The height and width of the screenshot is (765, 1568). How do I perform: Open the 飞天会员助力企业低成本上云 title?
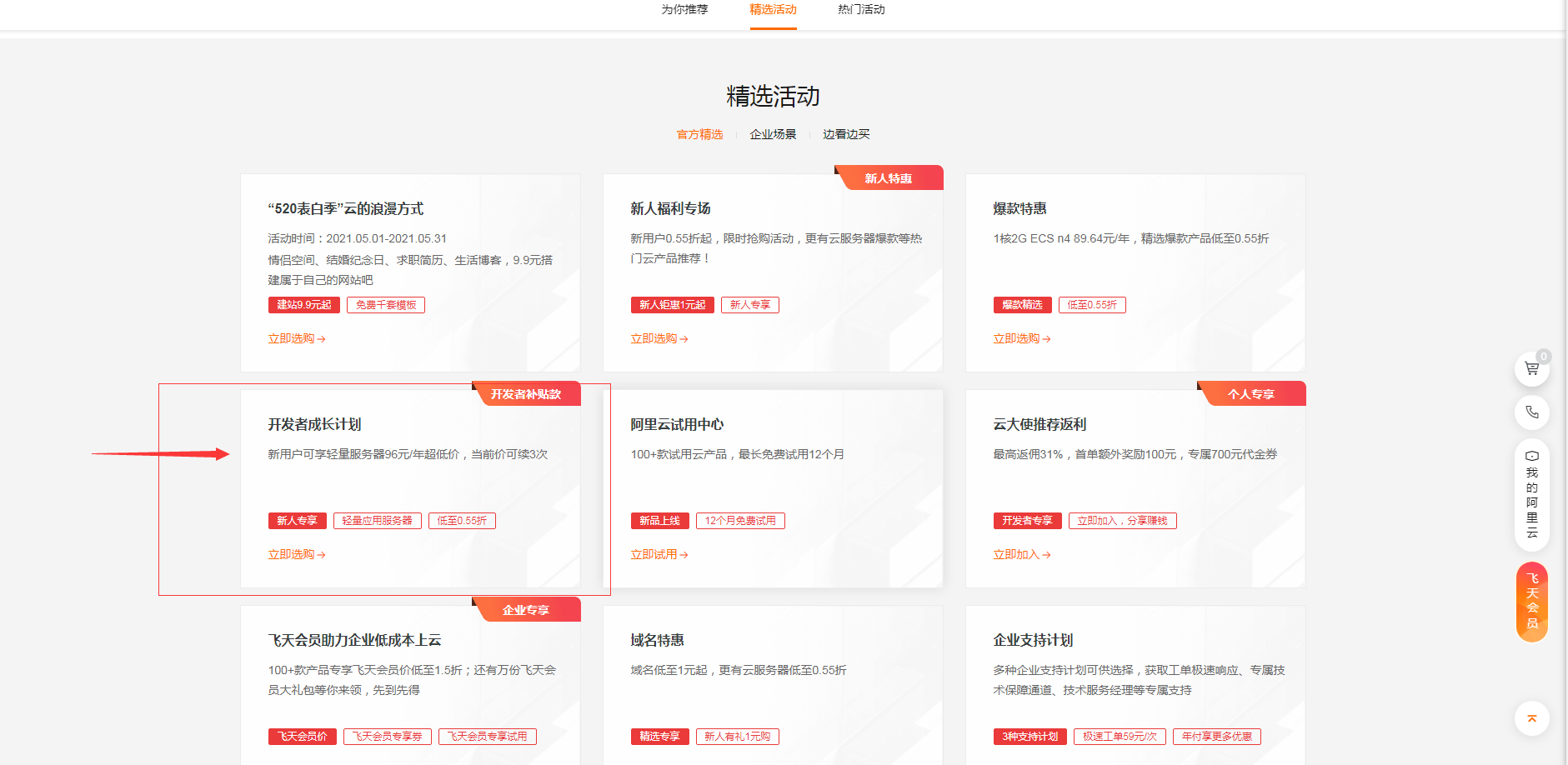pos(354,640)
